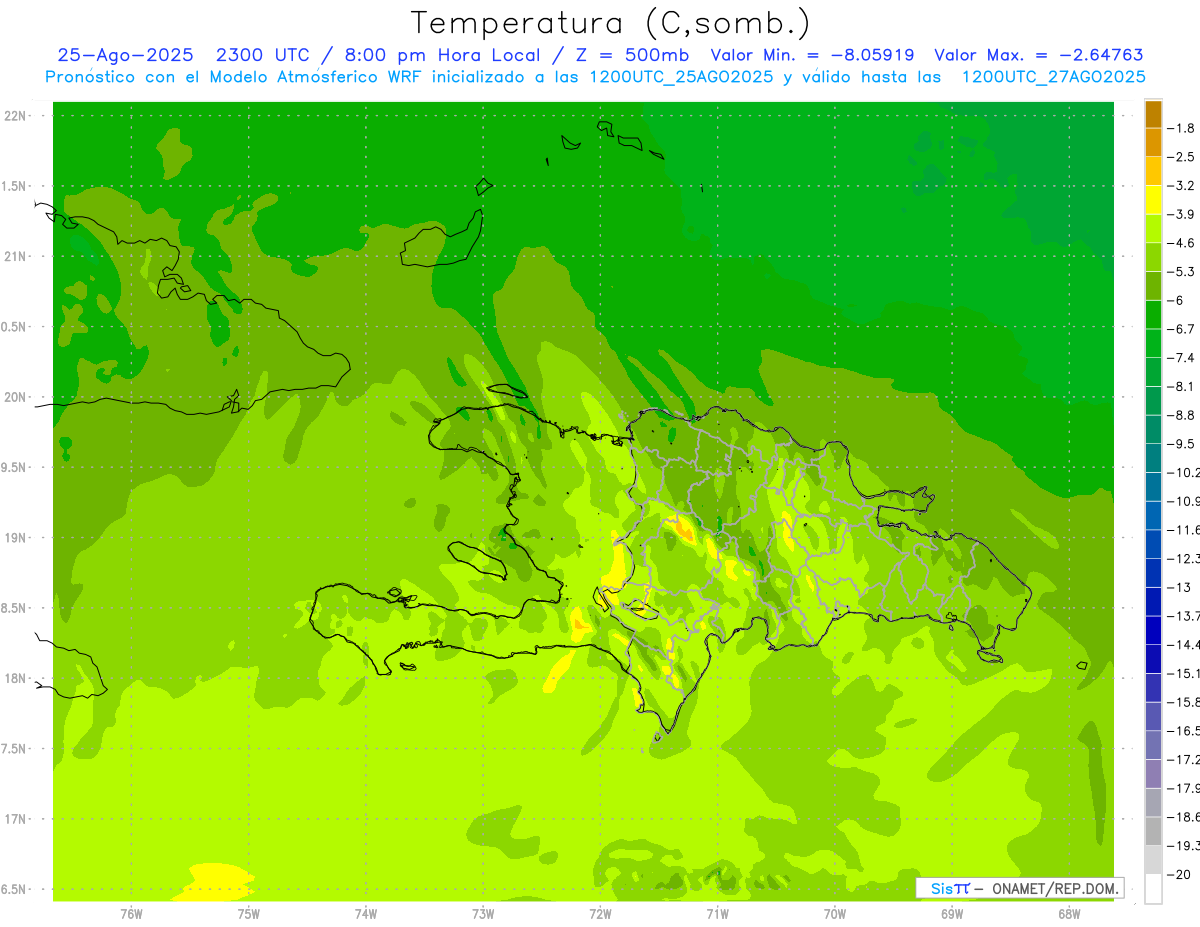The height and width of the screenshot is (927, 1200).
Task: Click the "-16.5" colorbar label
Action: [x=1185, y=731]
